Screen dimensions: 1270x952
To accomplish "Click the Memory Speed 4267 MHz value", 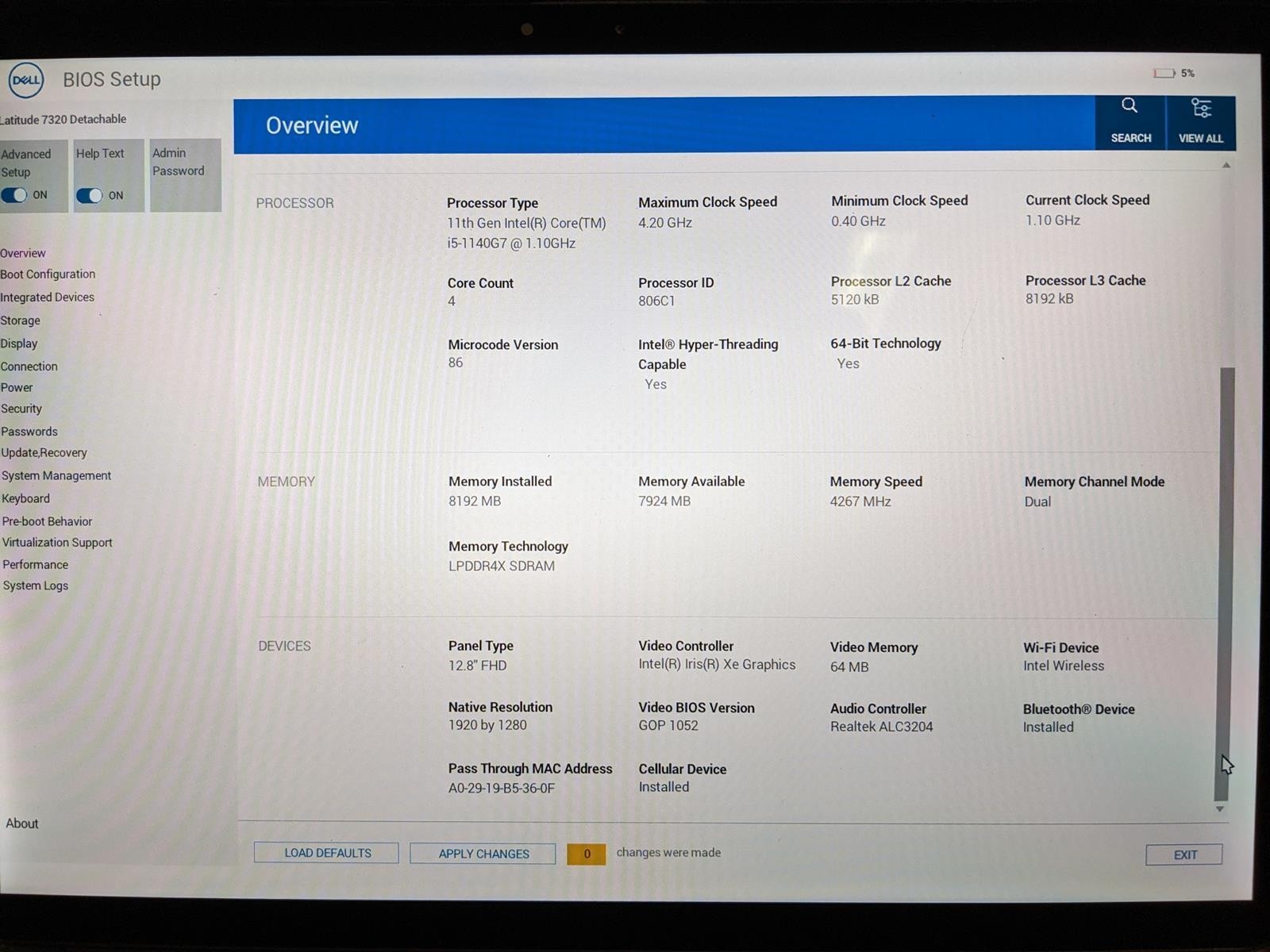I will [860, 501].
